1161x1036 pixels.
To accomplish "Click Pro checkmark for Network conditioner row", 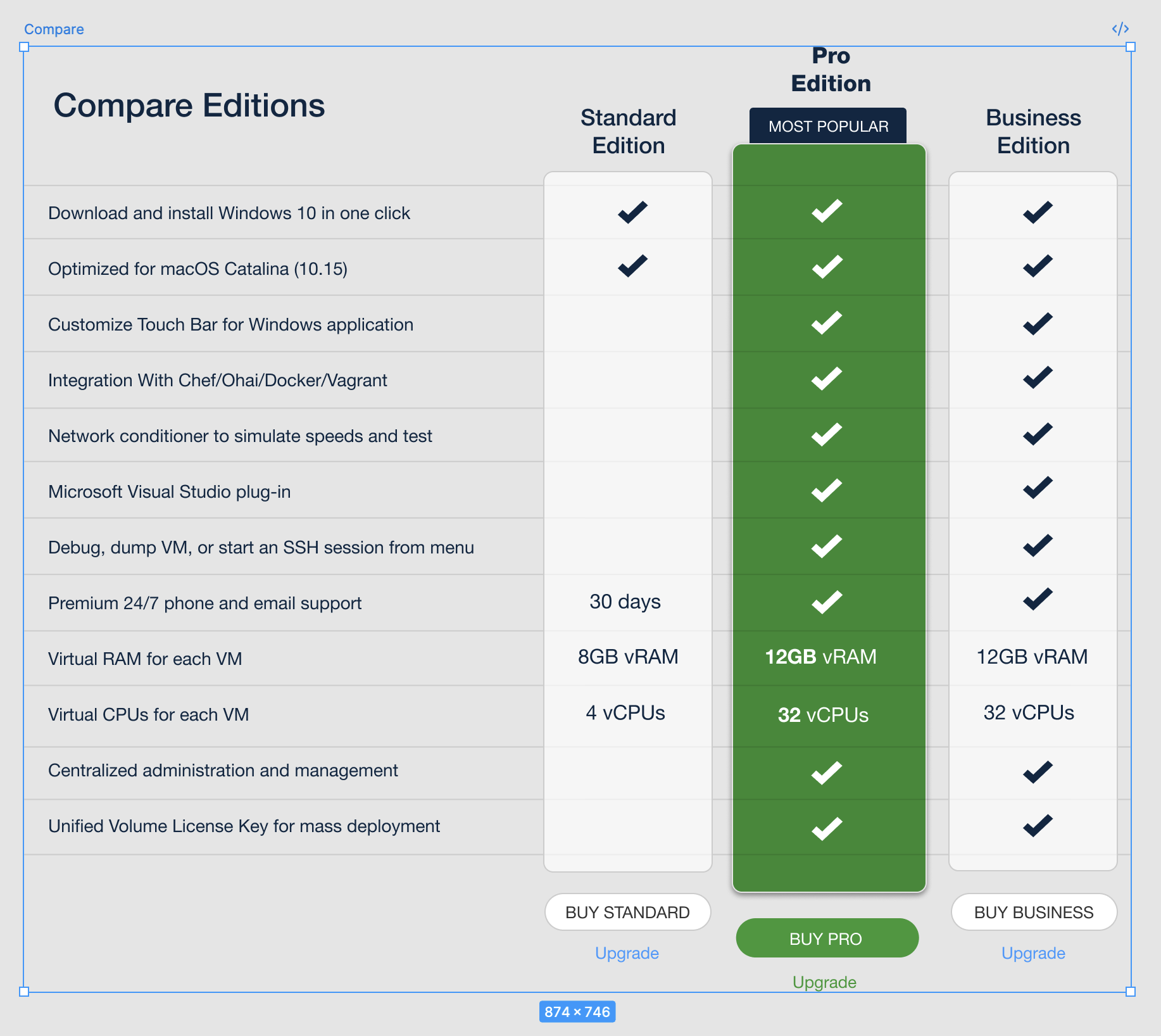I will (x=827, y=434).
